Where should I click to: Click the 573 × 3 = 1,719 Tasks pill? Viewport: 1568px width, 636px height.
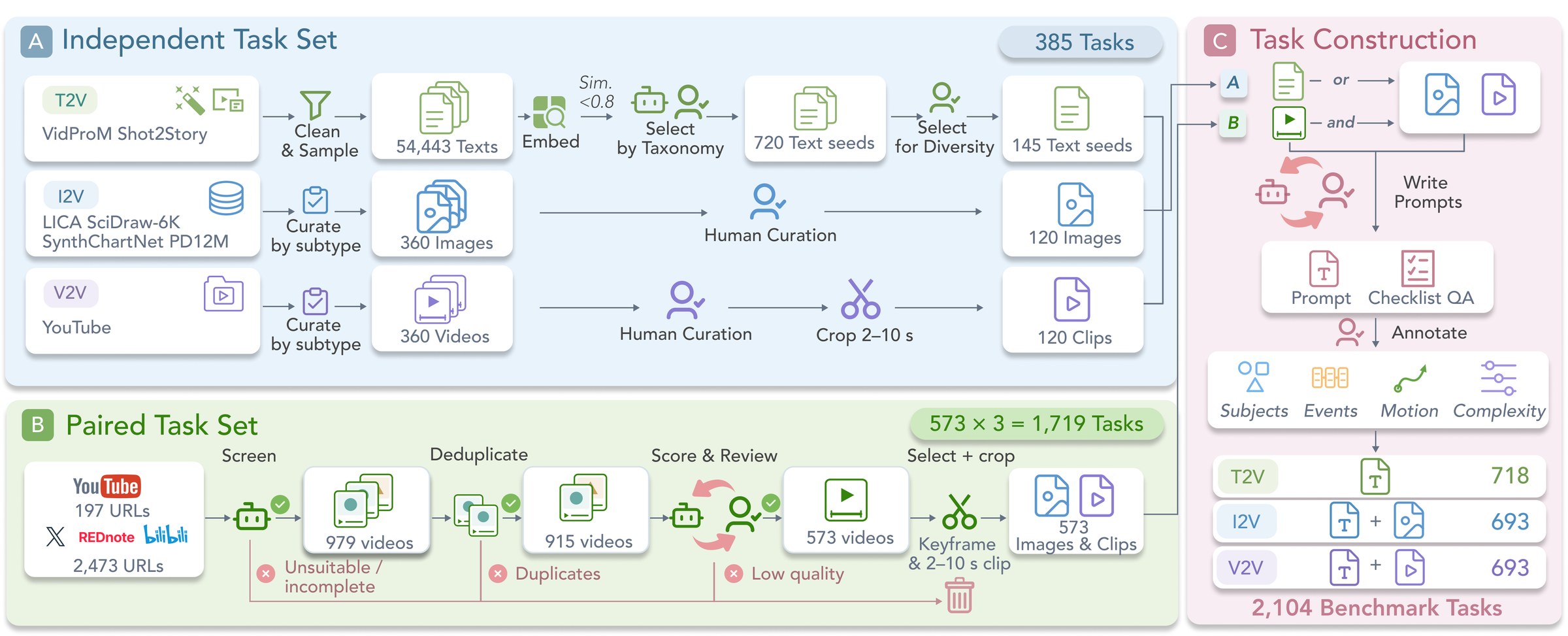click(x=1037, y=424)
